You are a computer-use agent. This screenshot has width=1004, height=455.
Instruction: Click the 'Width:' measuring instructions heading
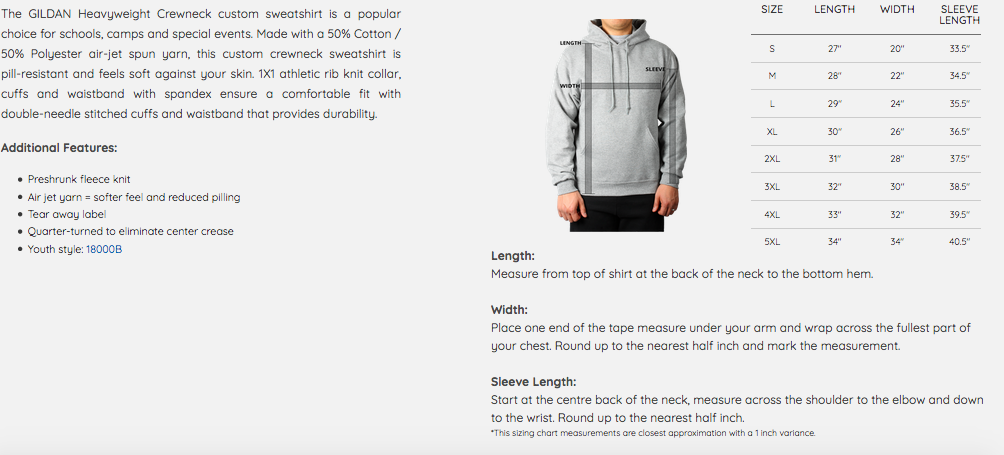(509, 310)
